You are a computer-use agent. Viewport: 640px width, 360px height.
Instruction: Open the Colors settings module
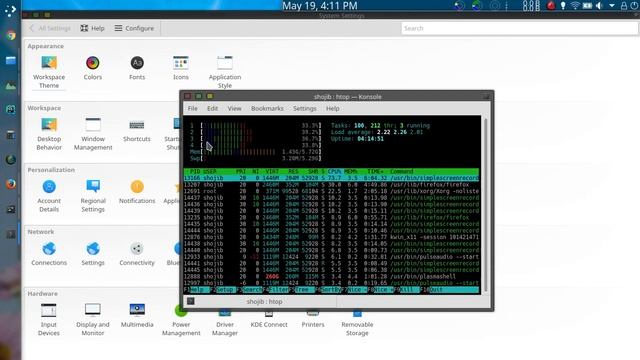93,68
